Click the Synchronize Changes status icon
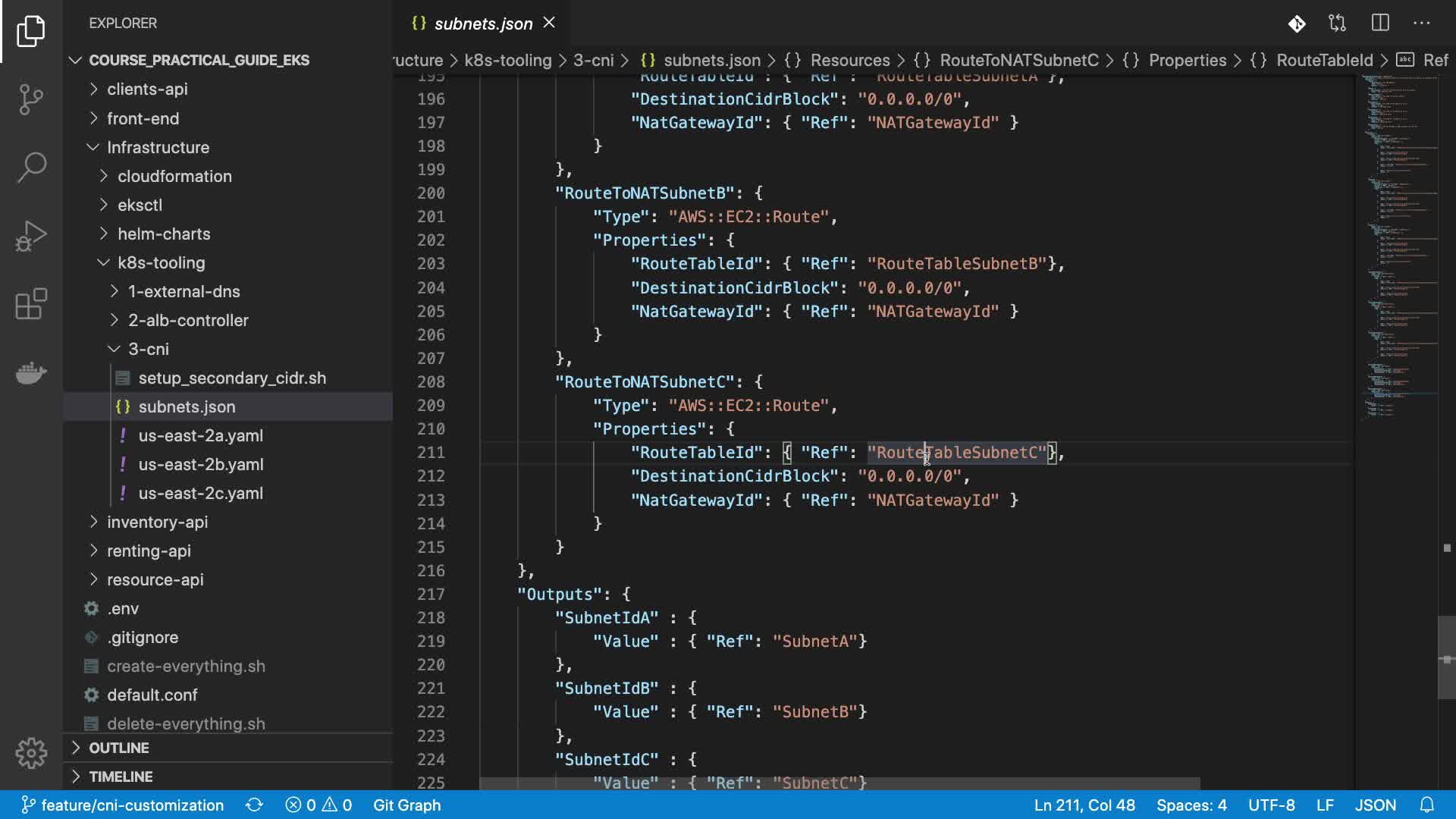1456x819 pixels. [x=254, y=805]
